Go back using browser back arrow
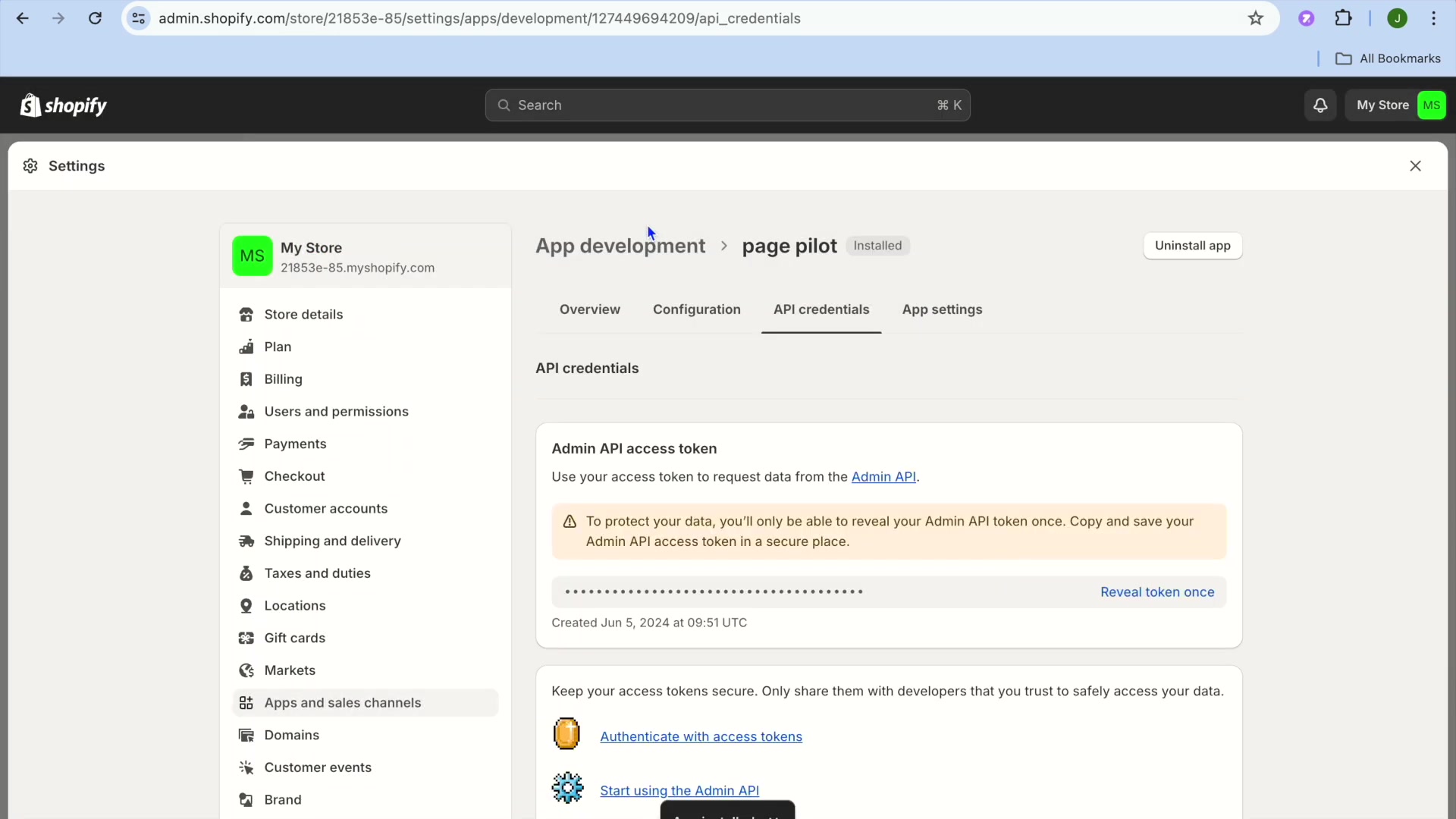 (x=23, y=18)
